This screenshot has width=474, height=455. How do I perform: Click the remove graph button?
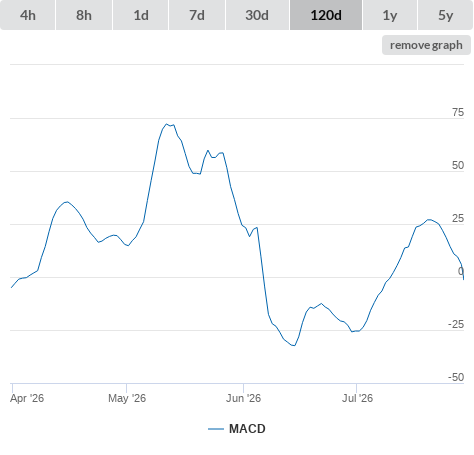426,45
